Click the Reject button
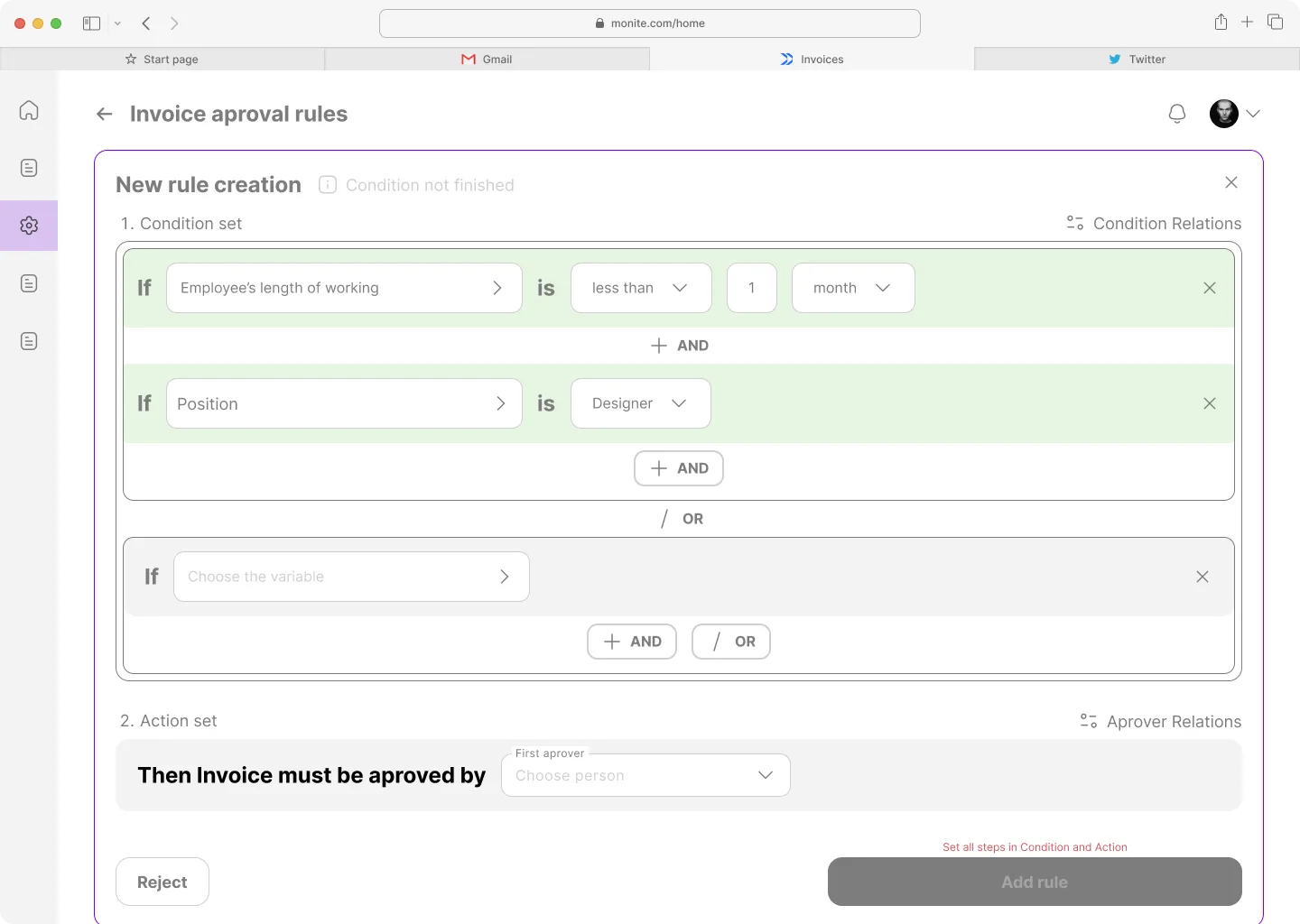This screenshot has height=924, width=1300. [x=162, y=882]
